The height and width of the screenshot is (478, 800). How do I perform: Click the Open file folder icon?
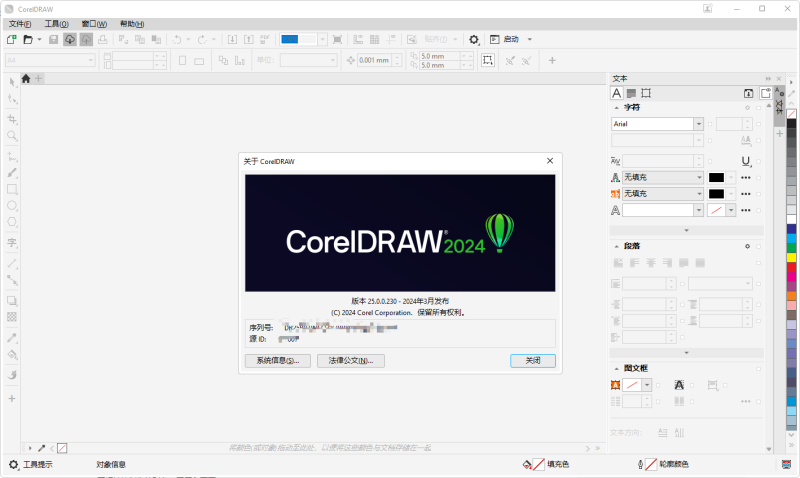click(x=27, y=39)
